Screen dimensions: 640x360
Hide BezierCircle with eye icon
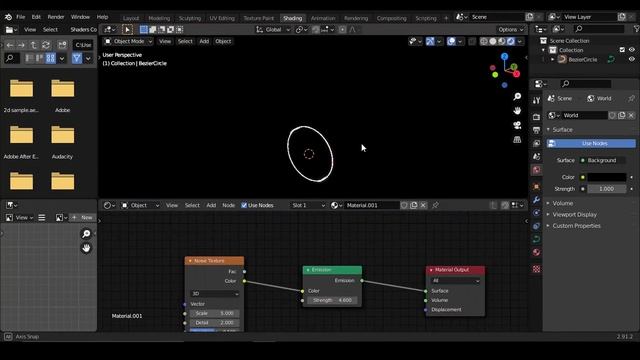632,59
